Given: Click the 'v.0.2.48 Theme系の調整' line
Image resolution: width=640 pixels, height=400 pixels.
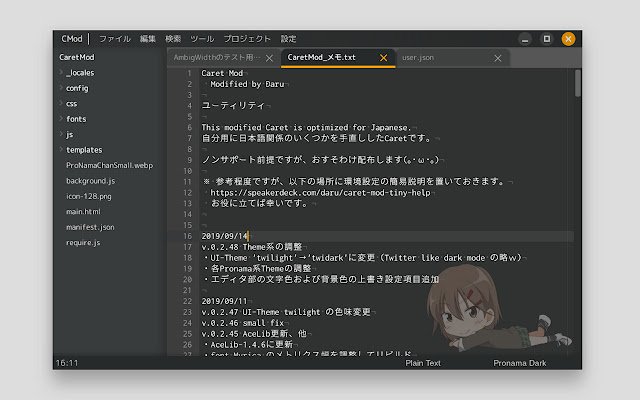Looking at the screenshot, I should pyautogui.click(x=252, y=247).
